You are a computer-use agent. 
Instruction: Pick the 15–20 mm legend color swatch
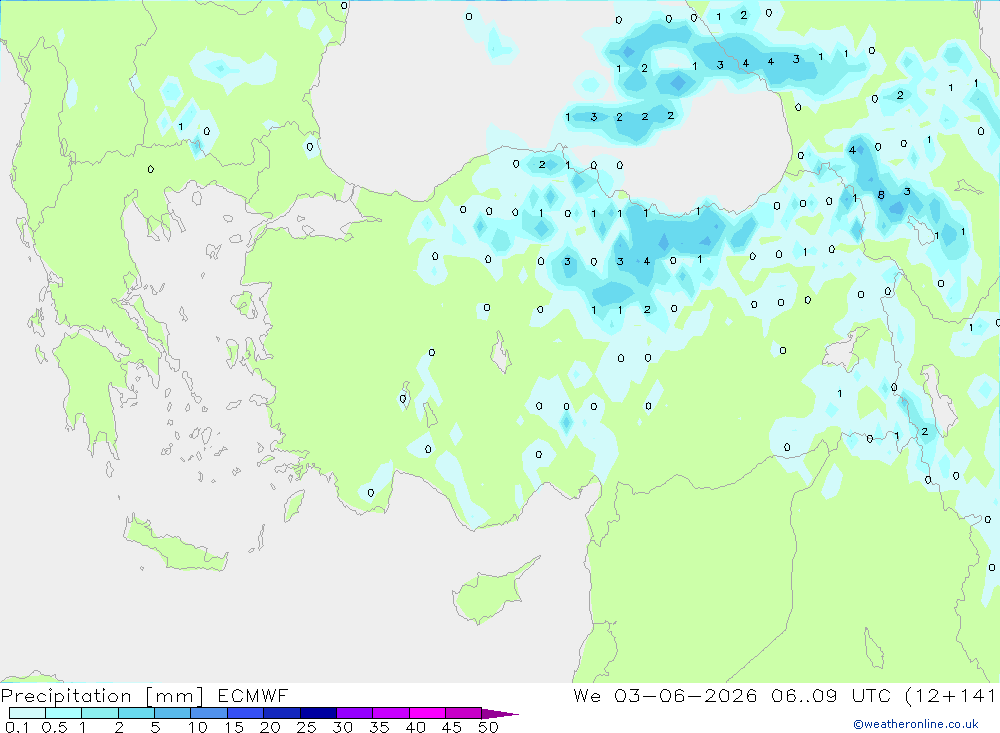tap(246, 713)
